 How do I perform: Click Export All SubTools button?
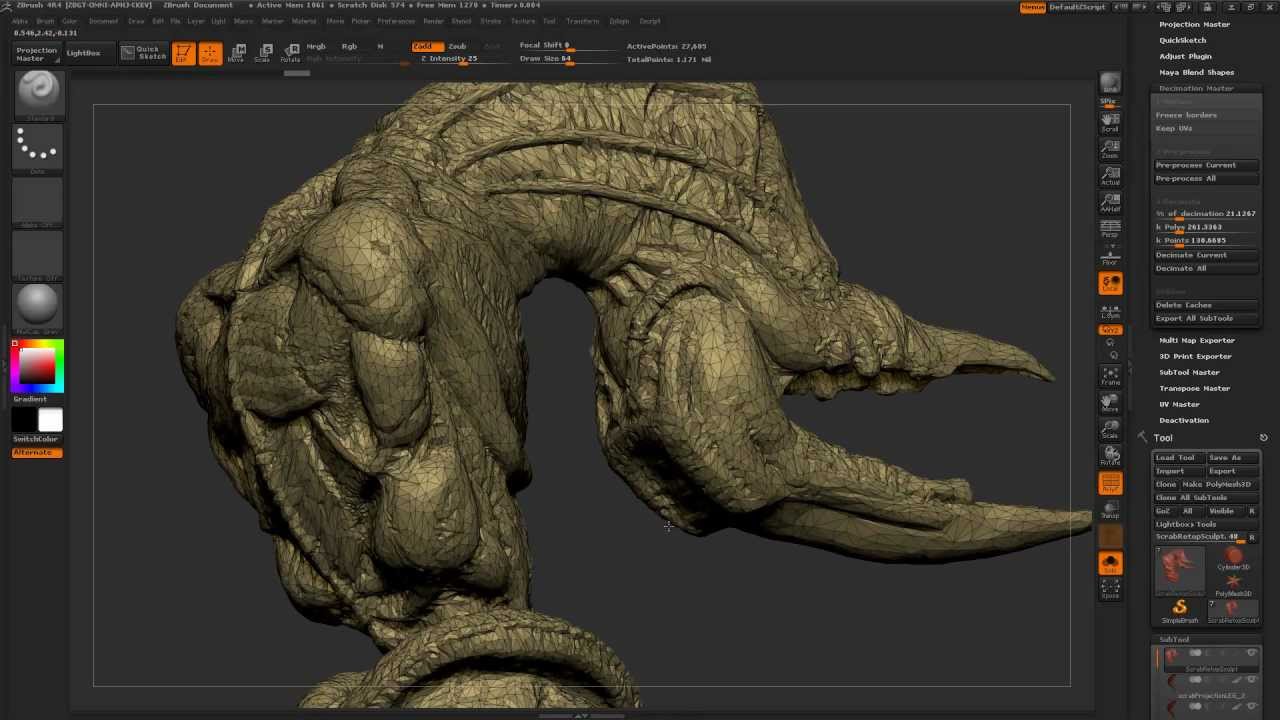point(1207,318)
